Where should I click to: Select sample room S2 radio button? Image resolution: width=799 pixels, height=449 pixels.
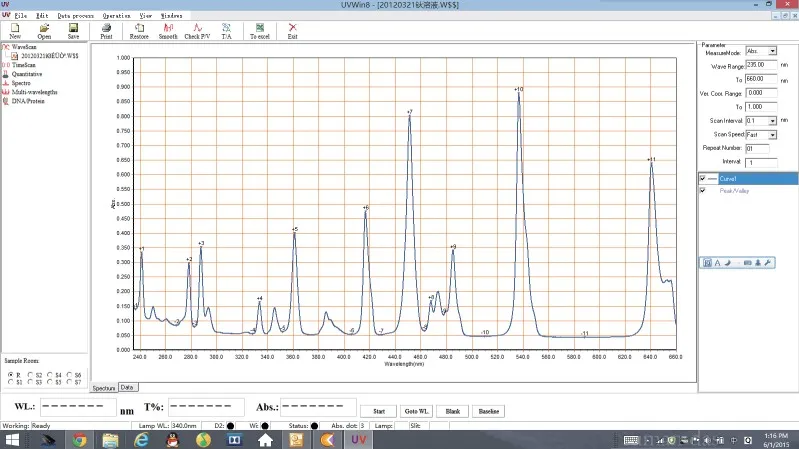tap(32, 374)
